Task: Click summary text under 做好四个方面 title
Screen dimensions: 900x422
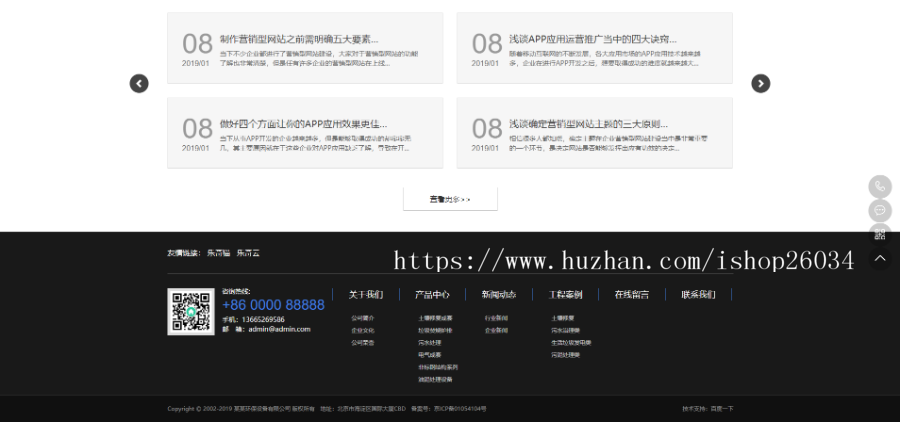Action: (x=315, y=144)
